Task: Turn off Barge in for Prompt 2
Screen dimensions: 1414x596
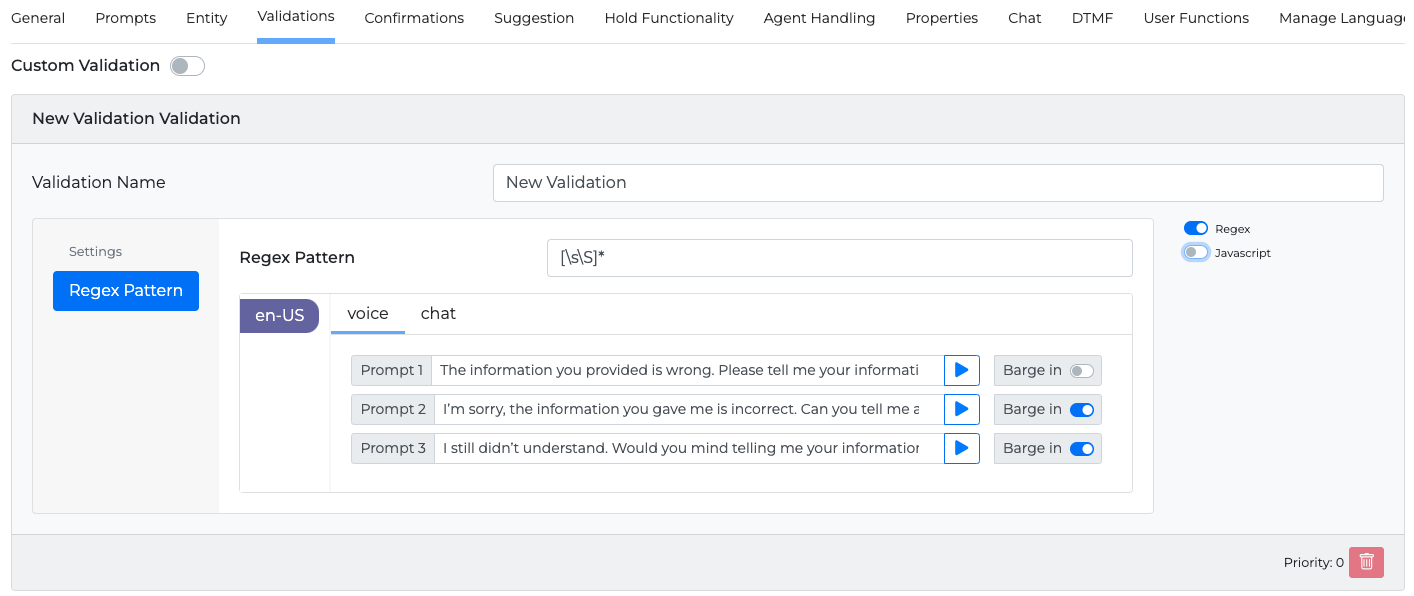Action: coord(1082,409)
